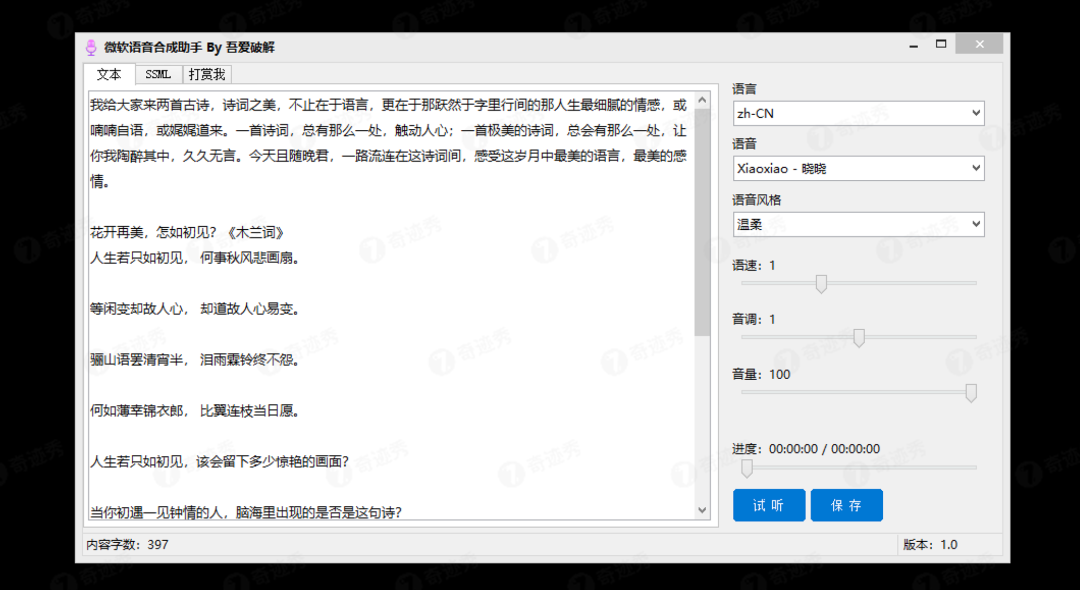Click the line 人生若只如初见，该会留下多少惊艳的画面？
The image size is (1080, 590).
coord(220,461)
